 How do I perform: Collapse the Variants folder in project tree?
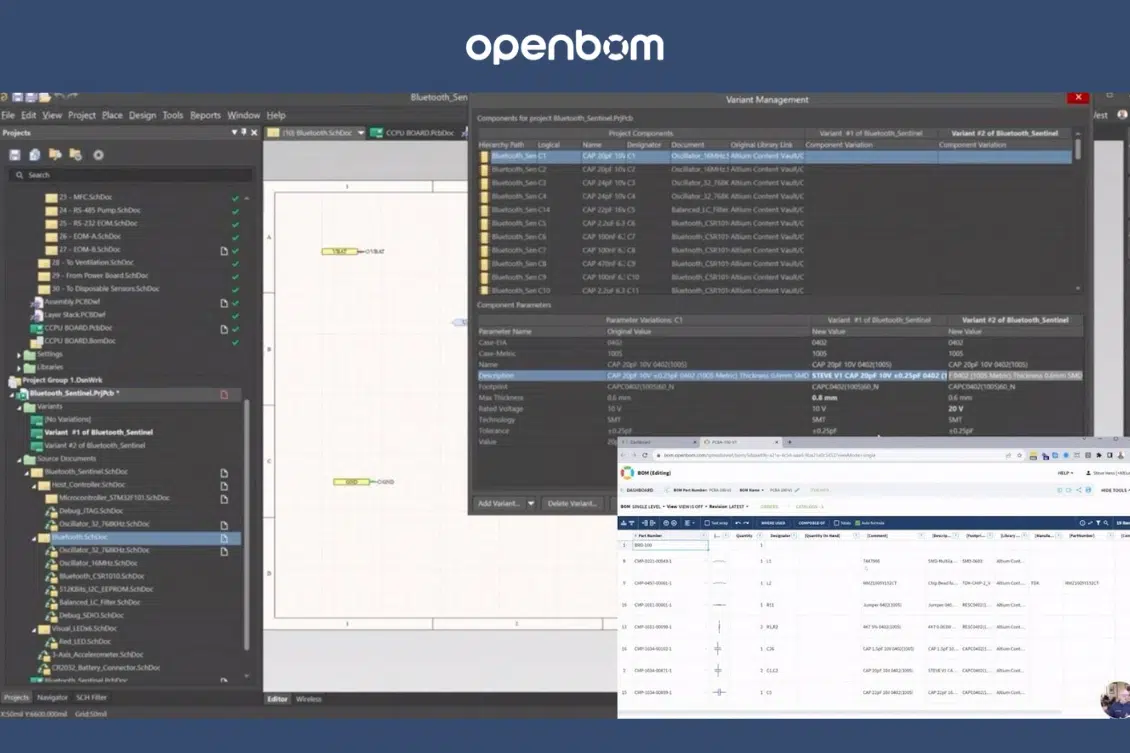19,407
